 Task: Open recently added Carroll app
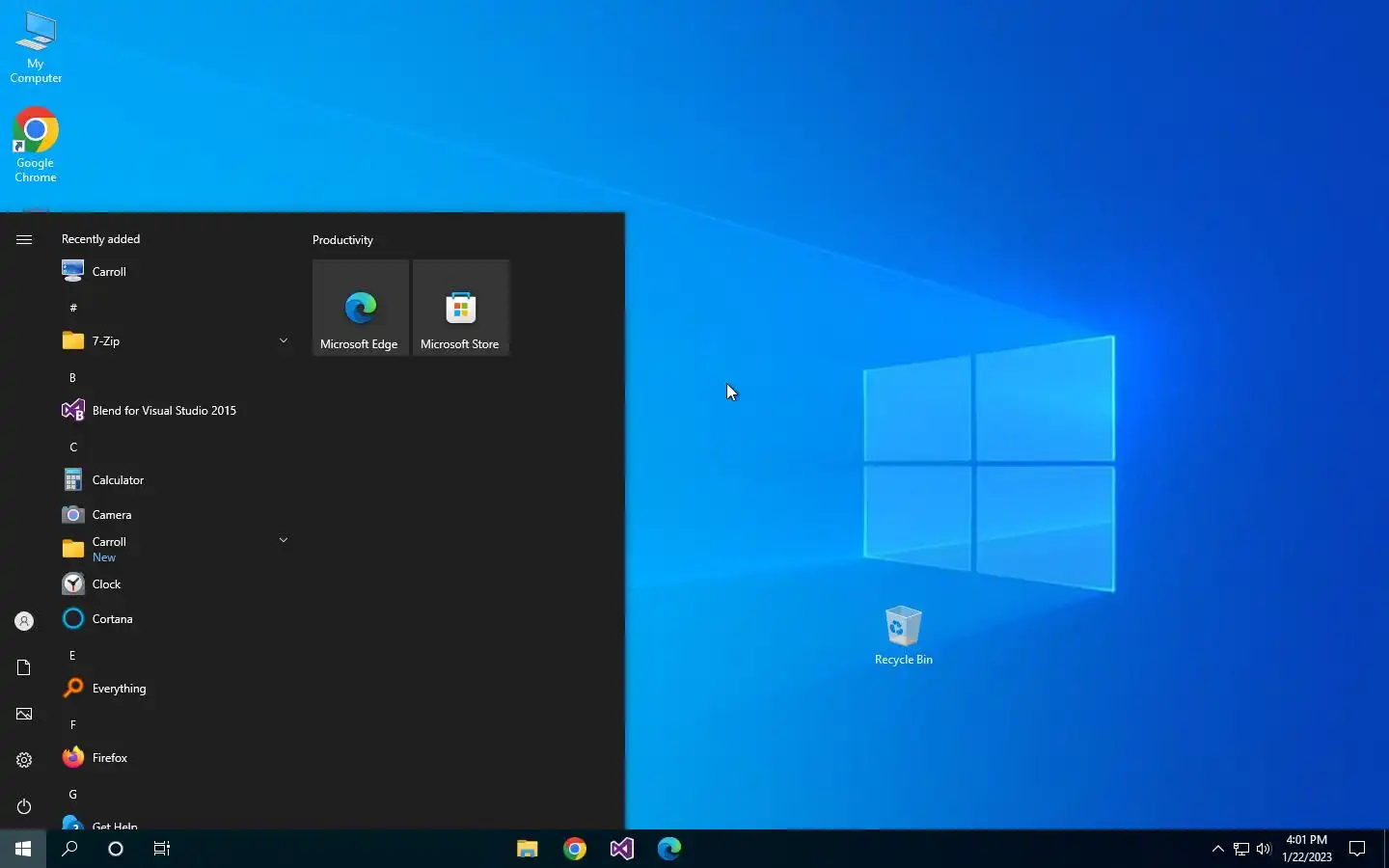click(x=176, y=272)
